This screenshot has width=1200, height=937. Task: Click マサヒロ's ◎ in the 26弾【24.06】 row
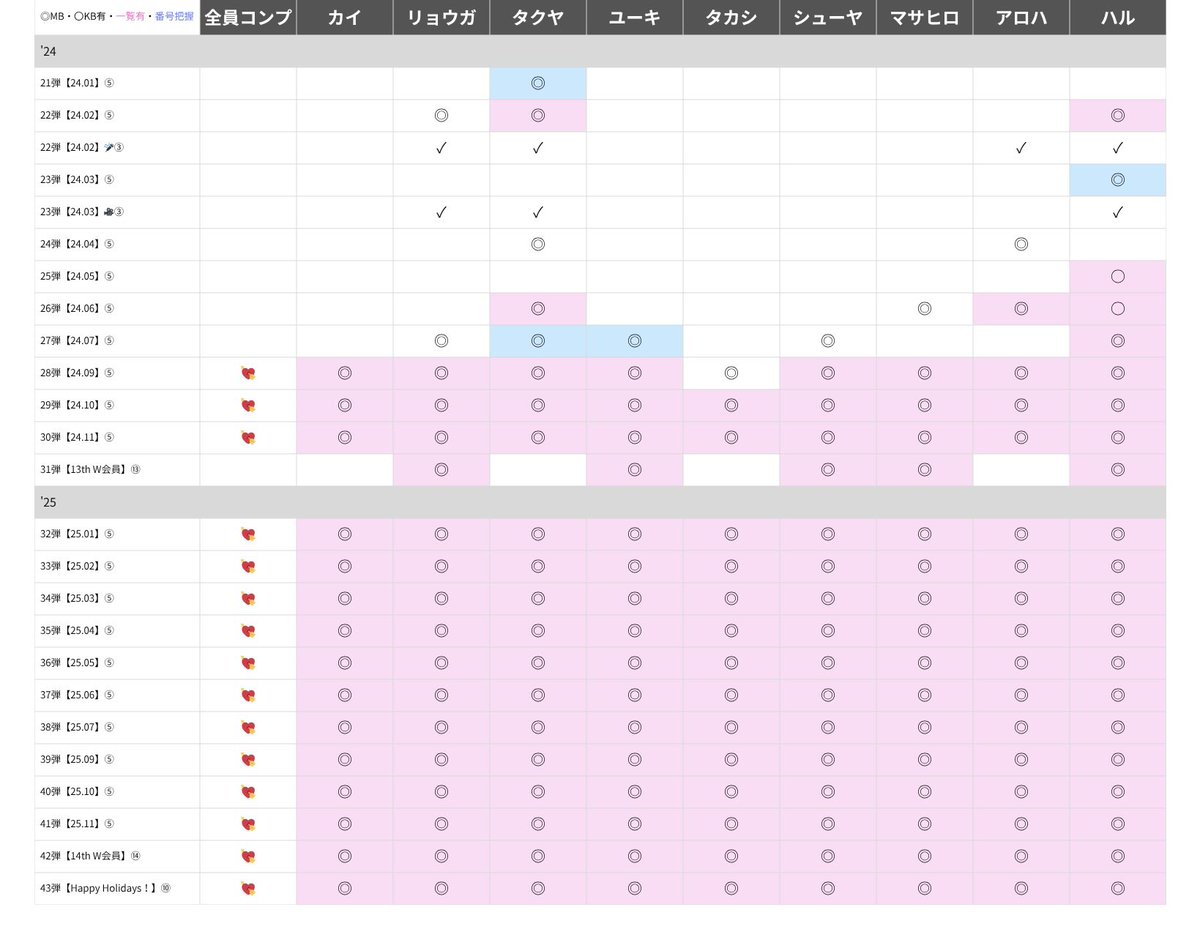(x=924, y=309)
